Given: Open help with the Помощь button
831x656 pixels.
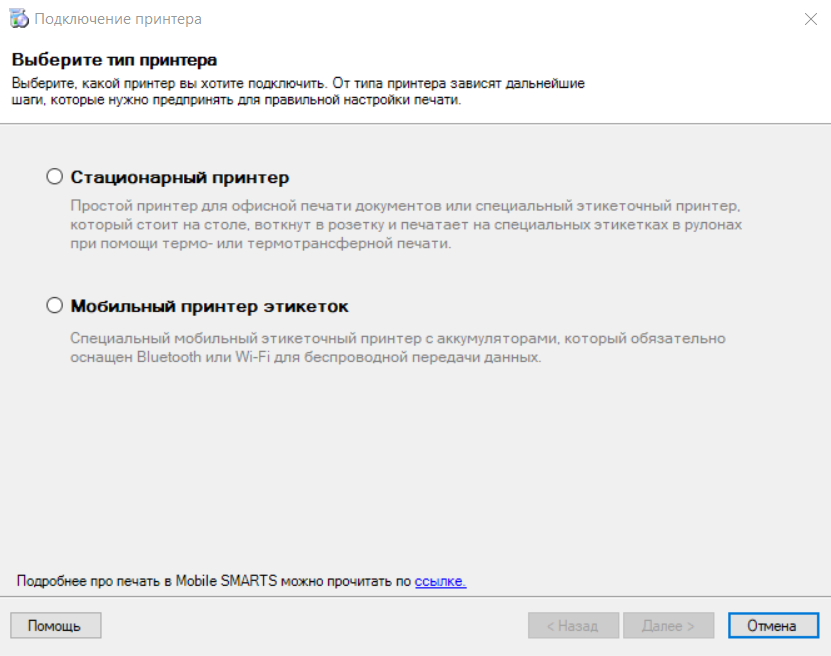Looking at the screenshot, I should click(56, 626).
